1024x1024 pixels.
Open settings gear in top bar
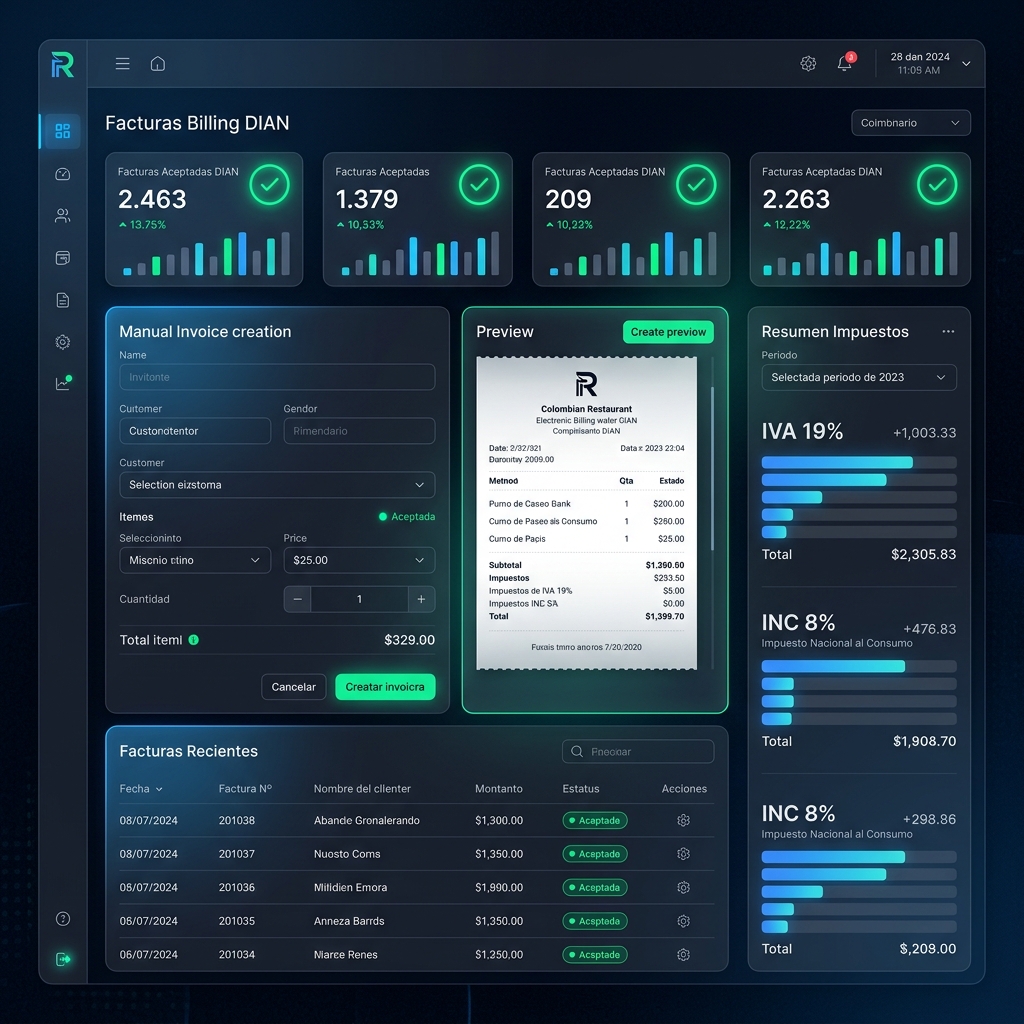808,63
